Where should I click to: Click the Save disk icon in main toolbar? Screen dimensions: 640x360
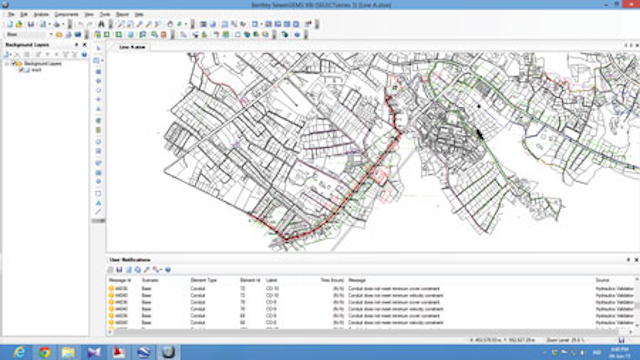(31, 24)
